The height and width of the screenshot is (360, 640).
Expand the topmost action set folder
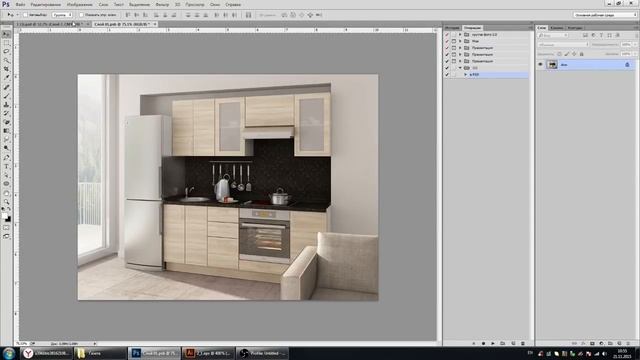point(460,35)
